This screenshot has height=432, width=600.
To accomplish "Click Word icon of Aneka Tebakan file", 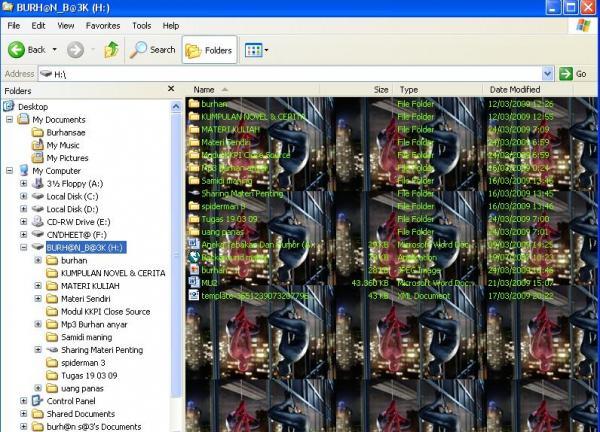I will point(194,244).
